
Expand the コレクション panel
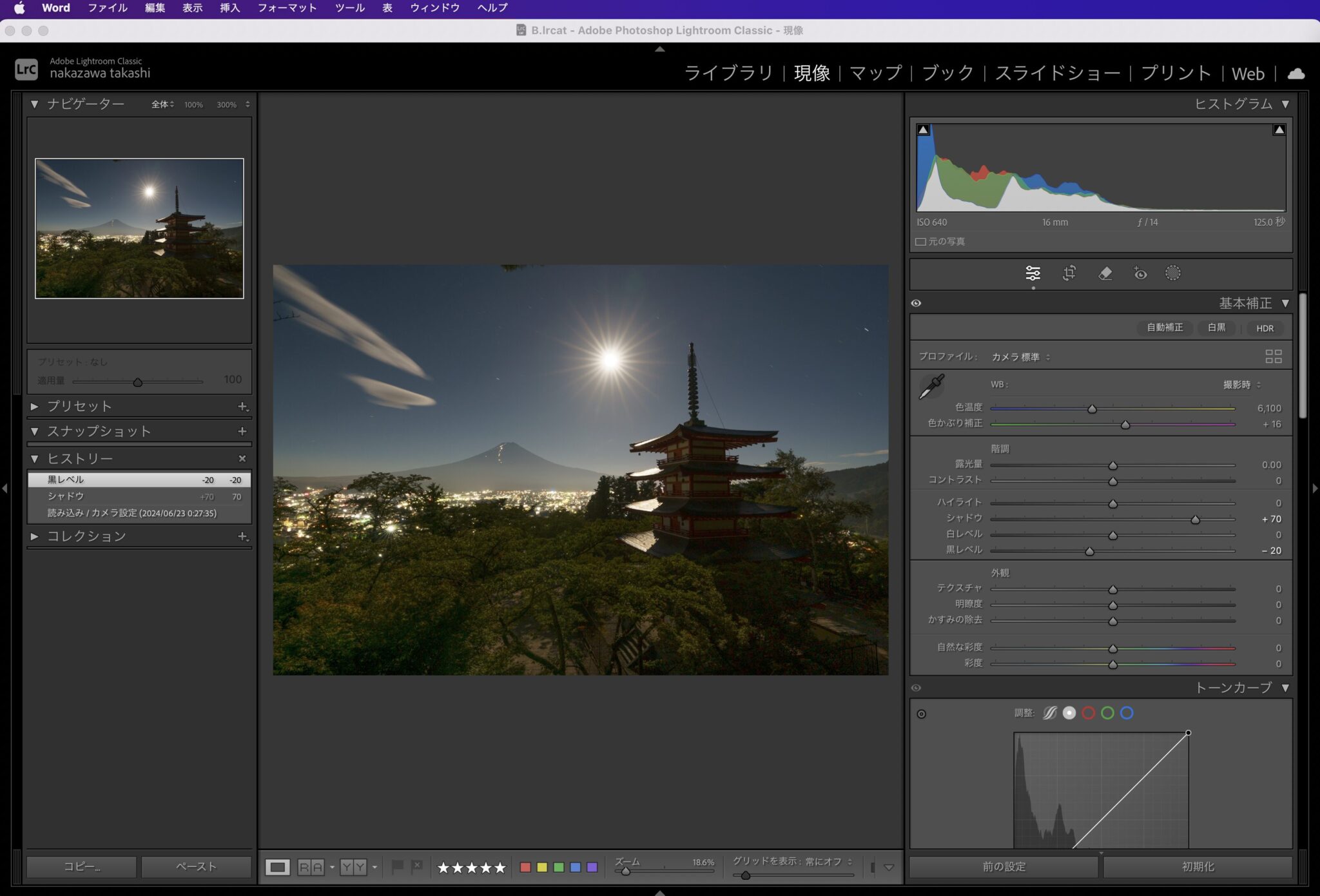tap(35, 536)
